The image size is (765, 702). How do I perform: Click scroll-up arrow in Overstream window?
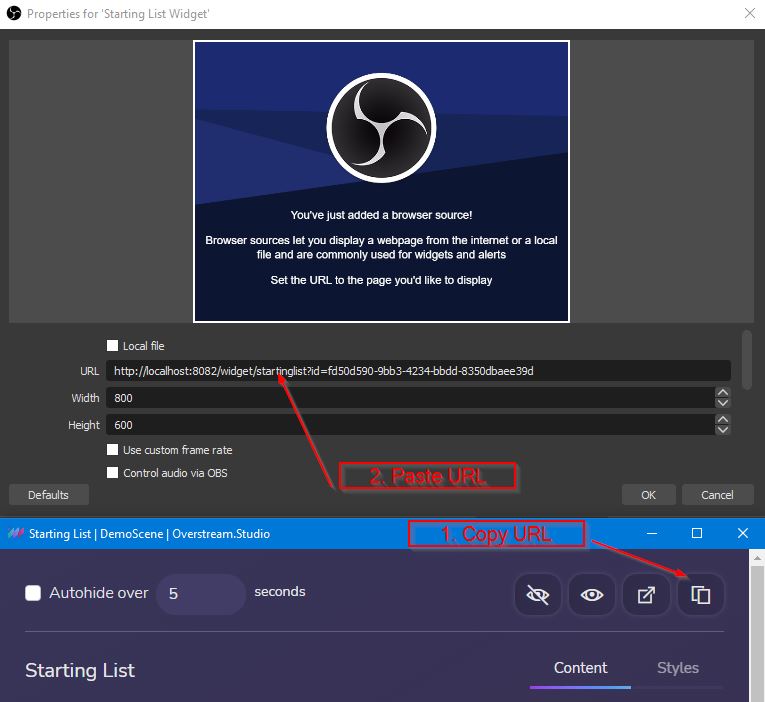coord(757,557)
